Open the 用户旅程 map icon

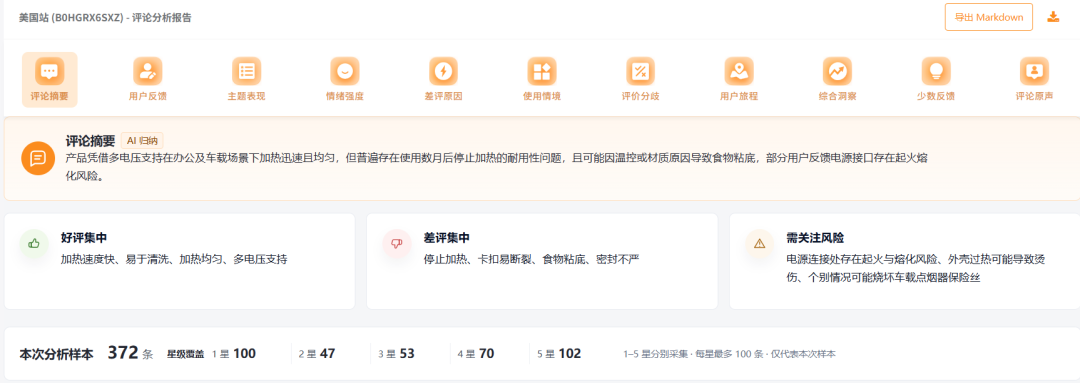pyautogui.click(x=739, y=71)
